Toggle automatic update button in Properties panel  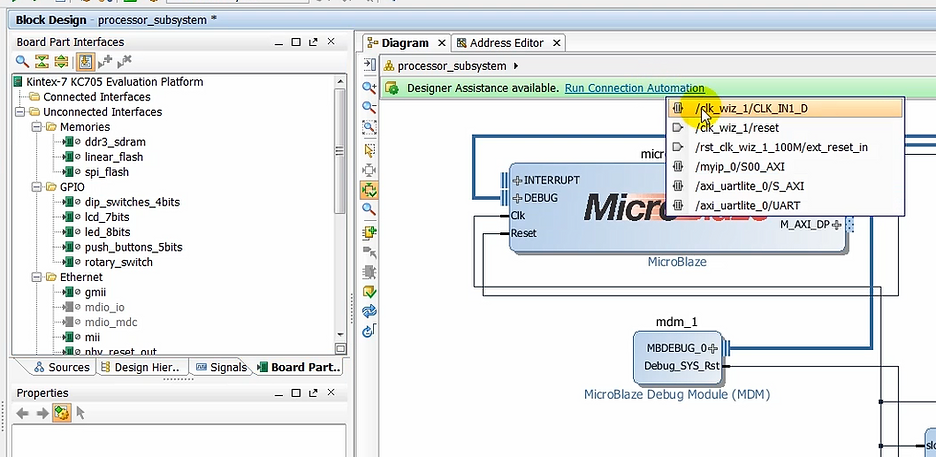click(x=62, y=413)
